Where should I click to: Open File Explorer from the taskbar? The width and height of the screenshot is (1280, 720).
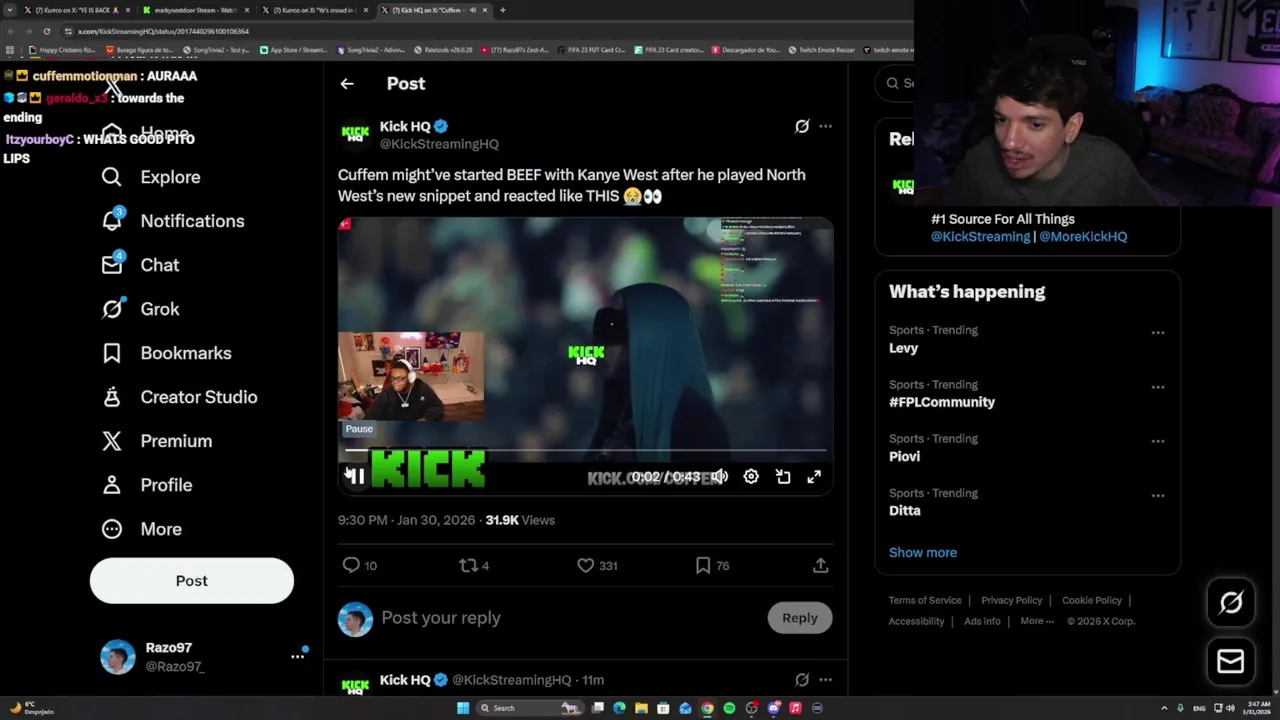point(641,708)
